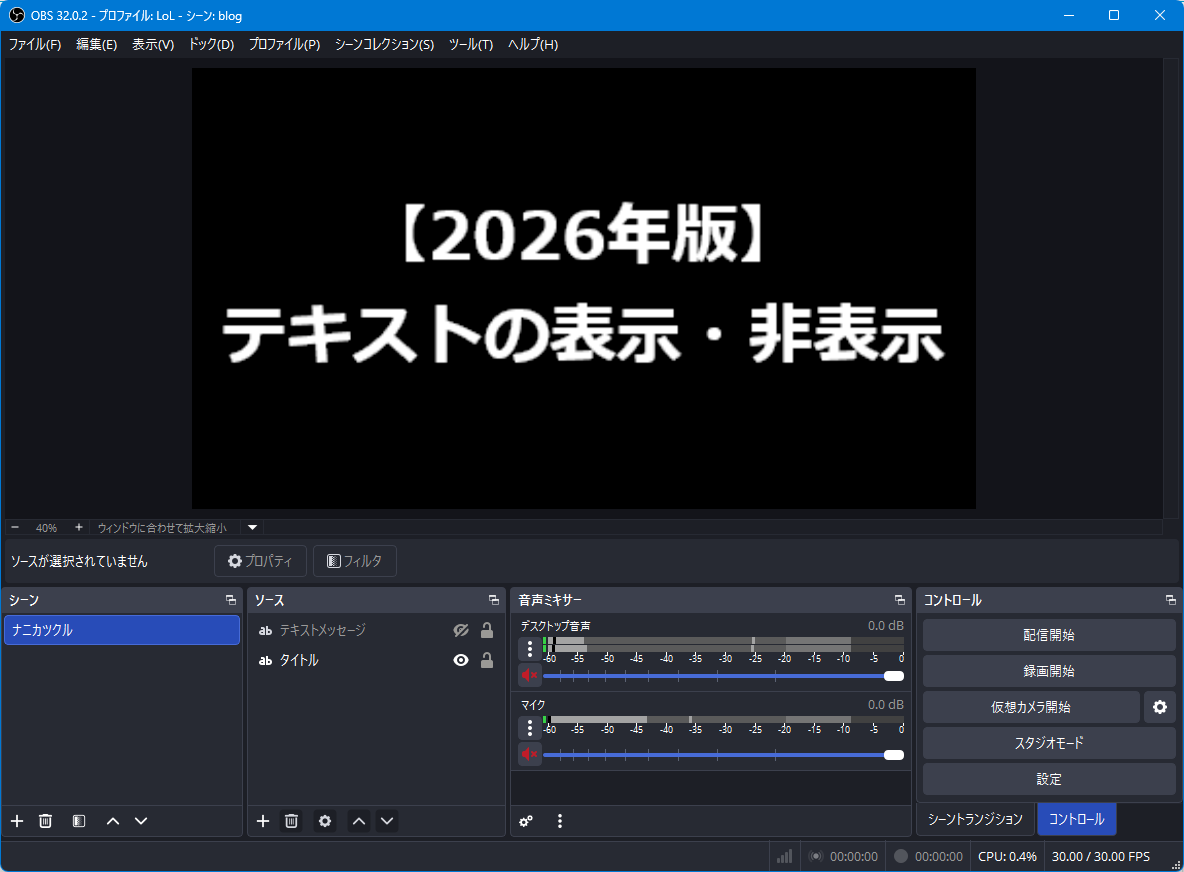Open the シーンコレクション menu
Image resolution: width=1184 pixels, height=872 pixels.
coord(384,45)
